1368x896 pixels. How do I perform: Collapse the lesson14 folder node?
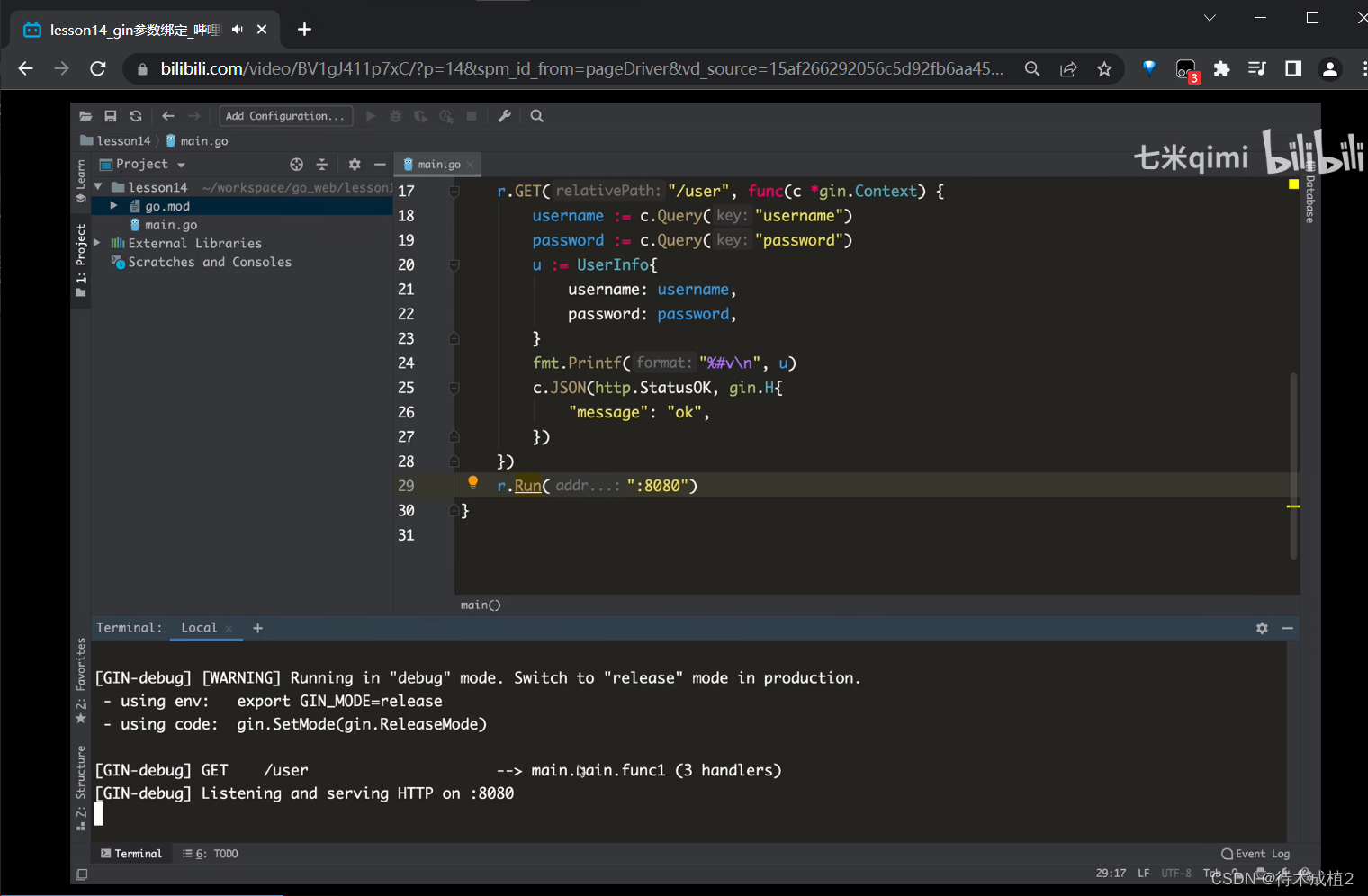click(x=98, y=187)
